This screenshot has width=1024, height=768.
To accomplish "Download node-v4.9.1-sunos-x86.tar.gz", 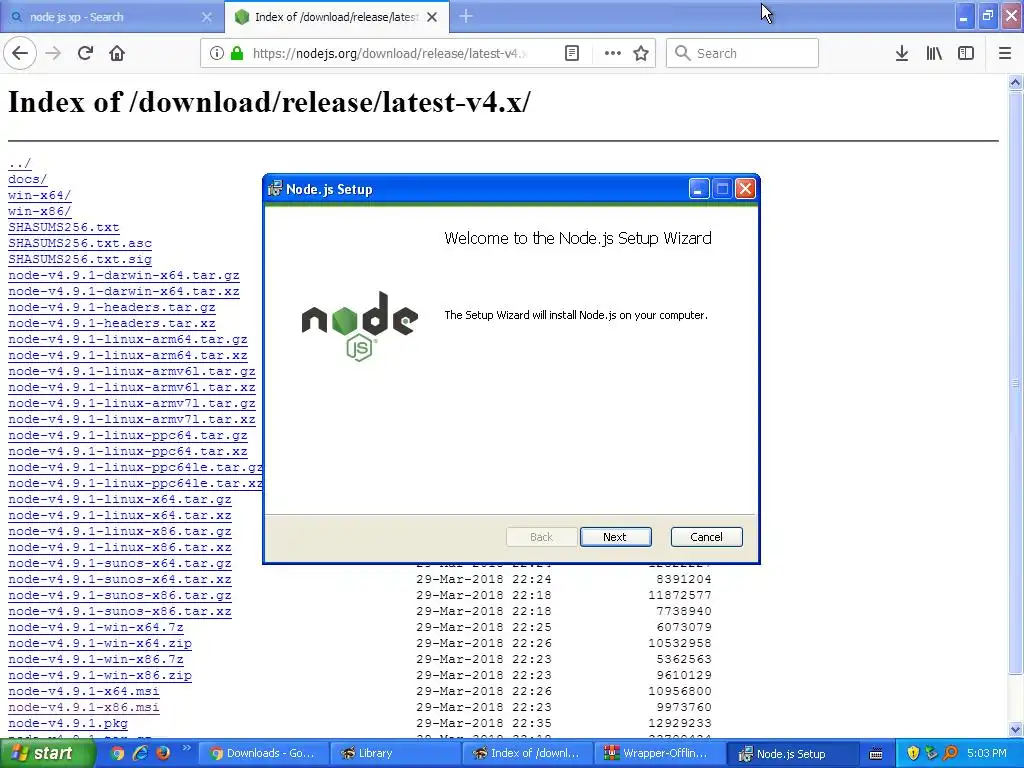I will (x=120, y=595).
